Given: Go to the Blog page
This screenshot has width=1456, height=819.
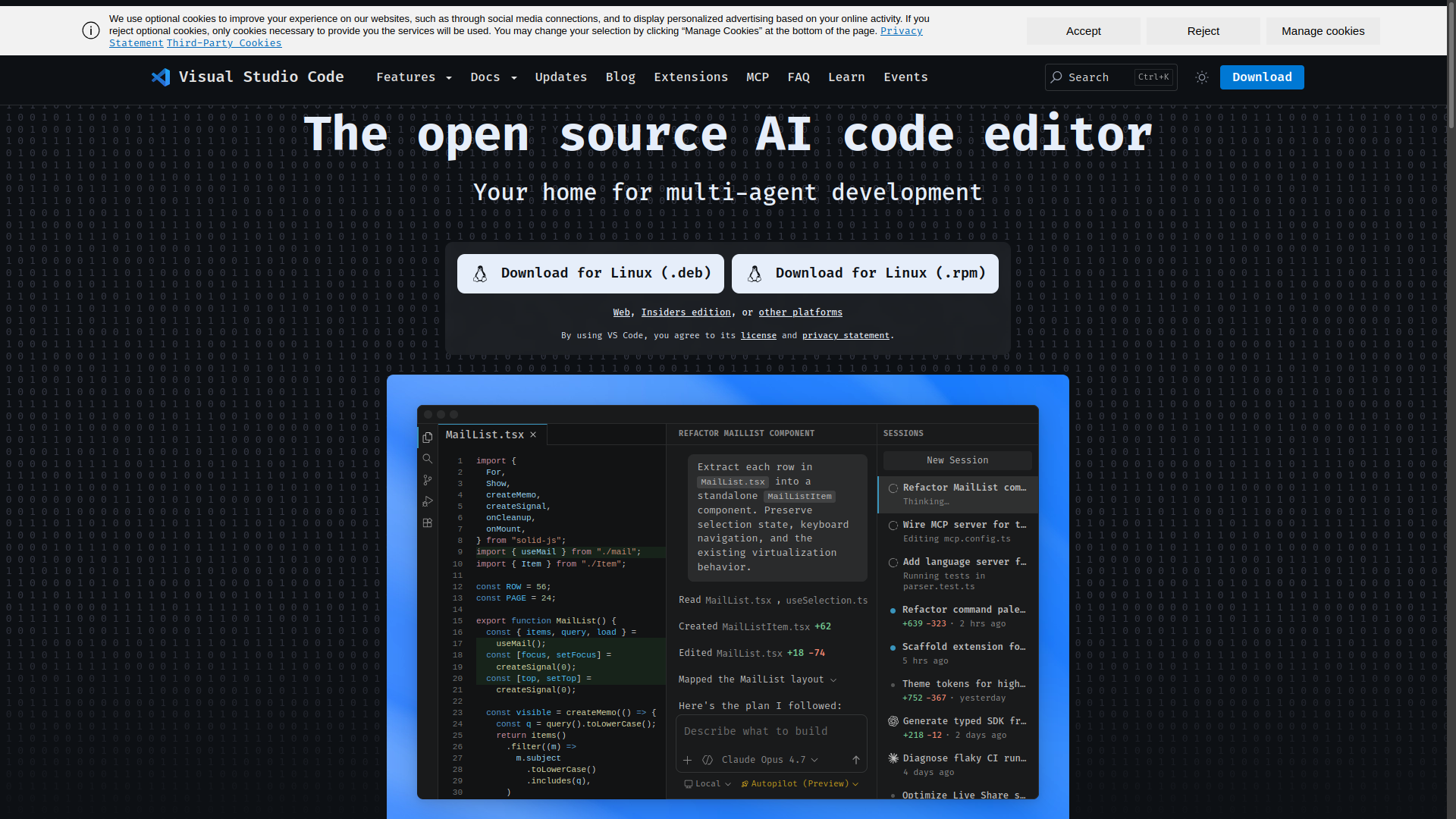Looking at the screenshot, I should [620, 77].
